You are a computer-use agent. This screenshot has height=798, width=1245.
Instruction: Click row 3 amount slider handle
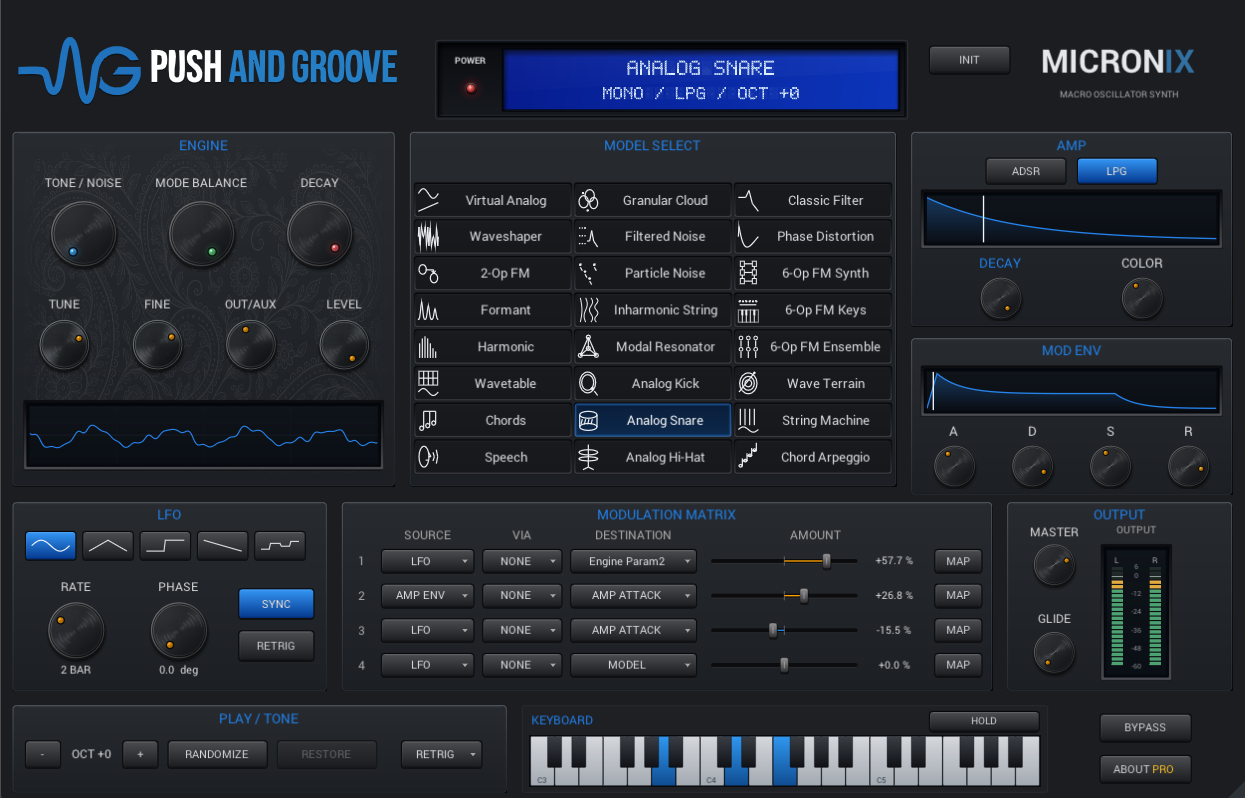tap(773, 630)
